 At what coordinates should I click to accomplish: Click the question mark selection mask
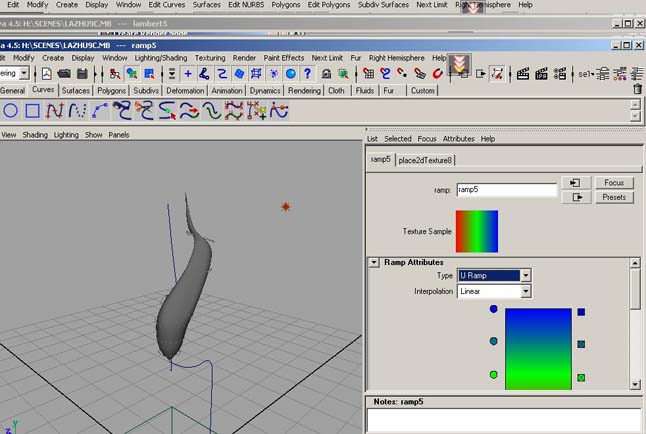coord(307,74)
